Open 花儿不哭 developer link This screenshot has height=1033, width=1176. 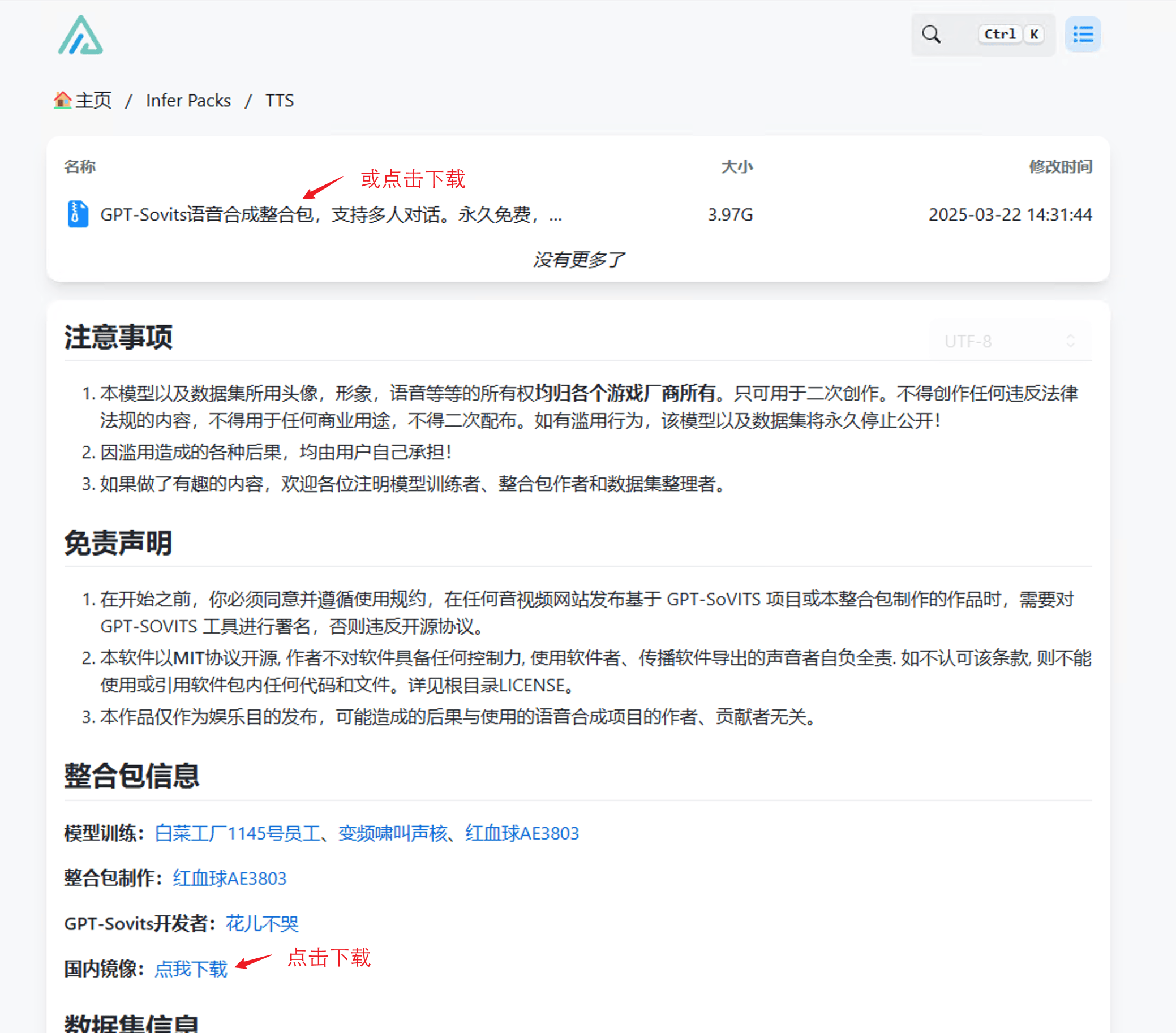[262, 923]
